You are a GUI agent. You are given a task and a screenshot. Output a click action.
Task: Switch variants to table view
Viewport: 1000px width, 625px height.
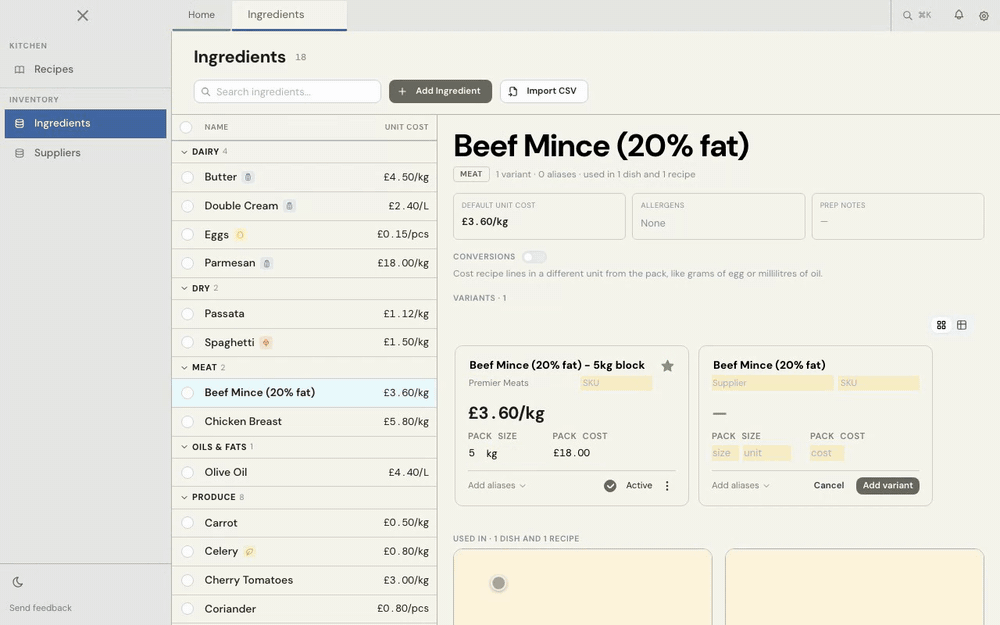962,325
